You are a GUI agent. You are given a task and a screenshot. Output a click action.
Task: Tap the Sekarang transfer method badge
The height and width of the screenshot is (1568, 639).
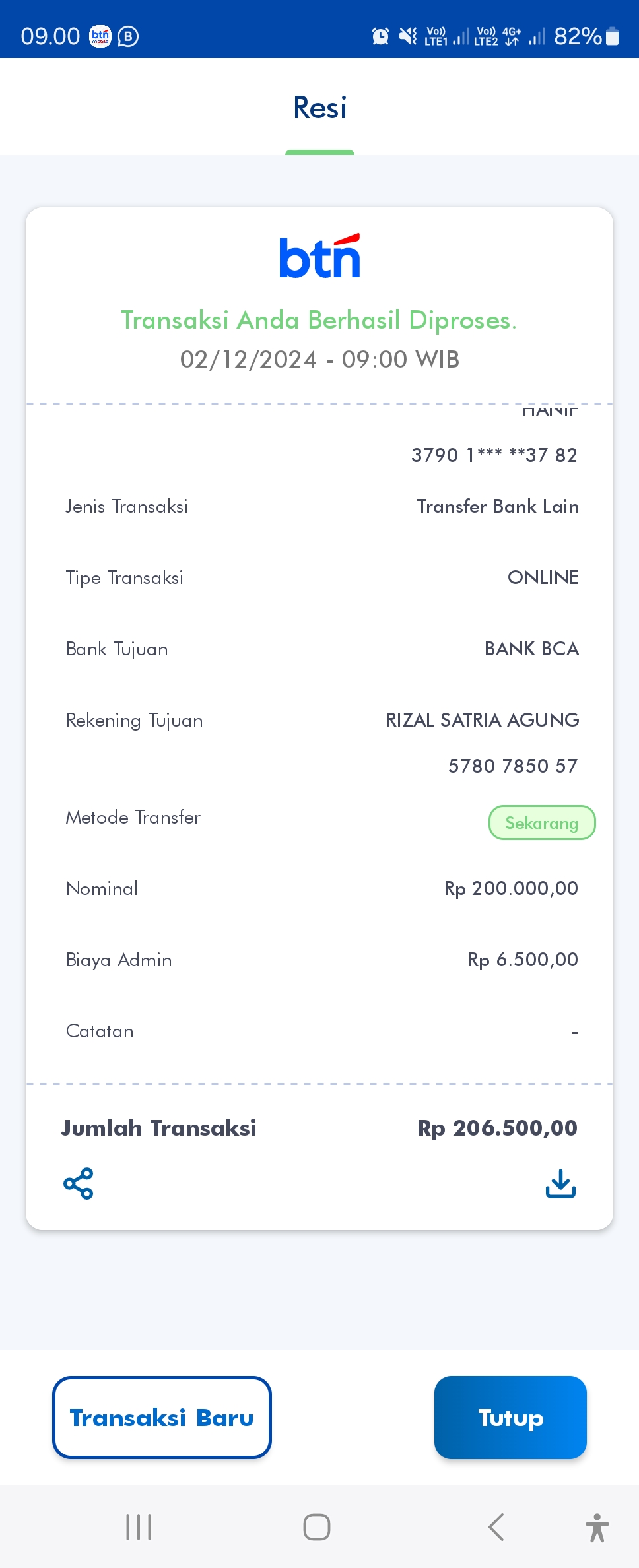[x=542, y=823]
